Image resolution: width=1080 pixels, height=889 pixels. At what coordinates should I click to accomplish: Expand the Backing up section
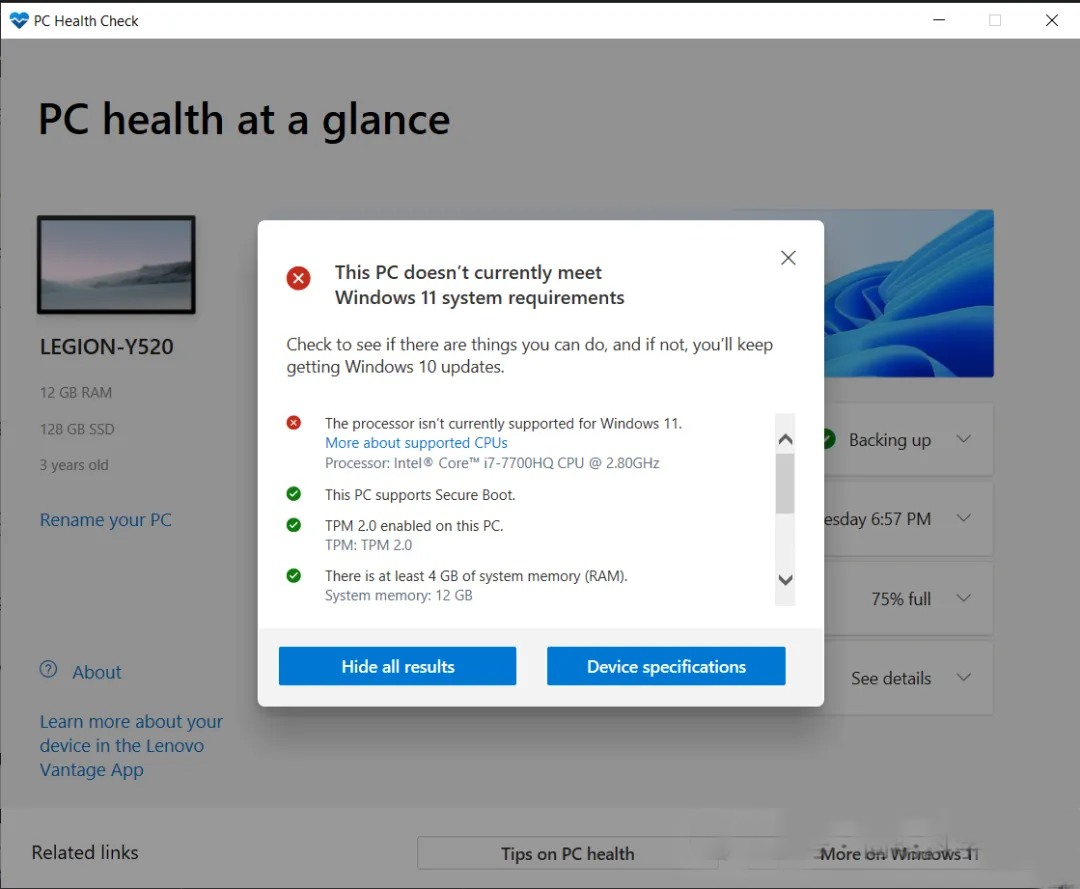(964, 439)
